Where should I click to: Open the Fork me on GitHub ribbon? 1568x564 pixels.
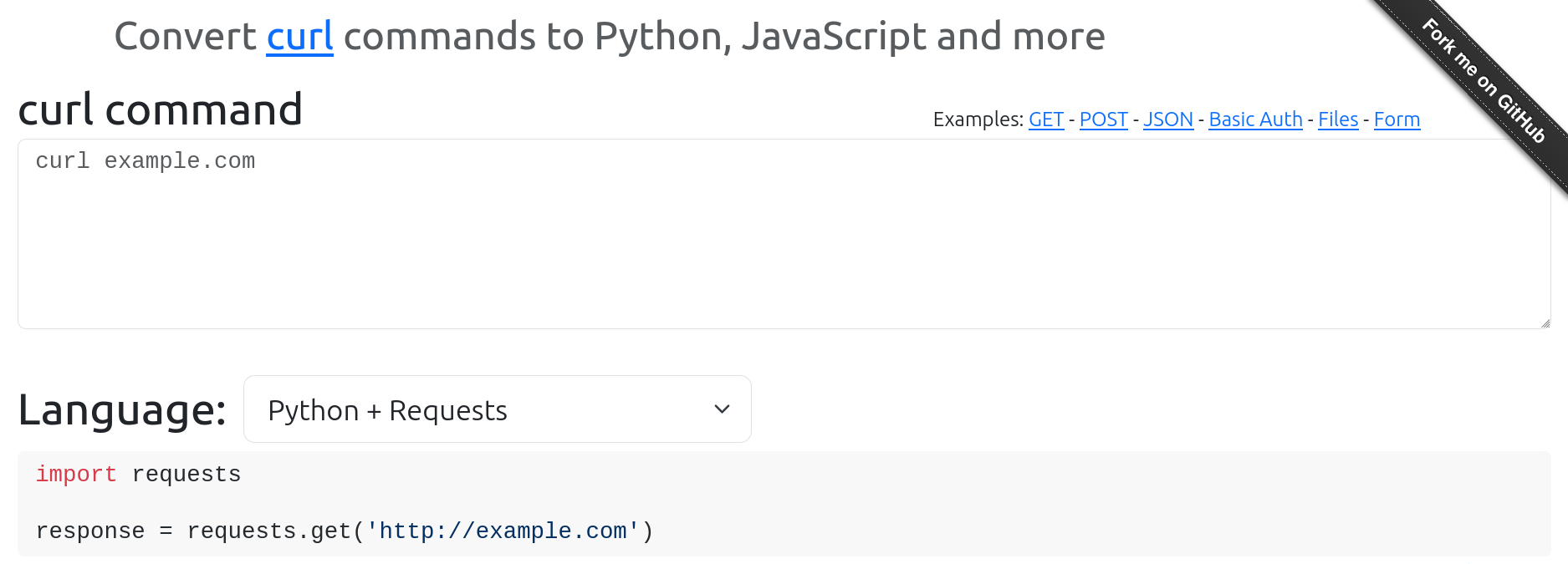(x=1484, y=81)
